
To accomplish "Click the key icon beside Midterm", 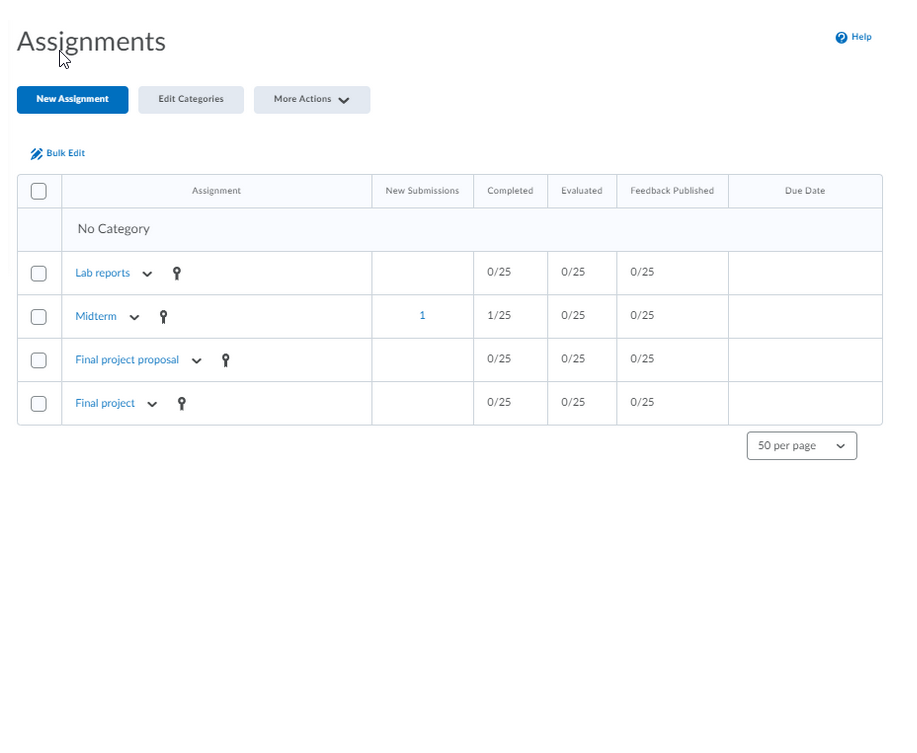I will click(x=164, y=317).
